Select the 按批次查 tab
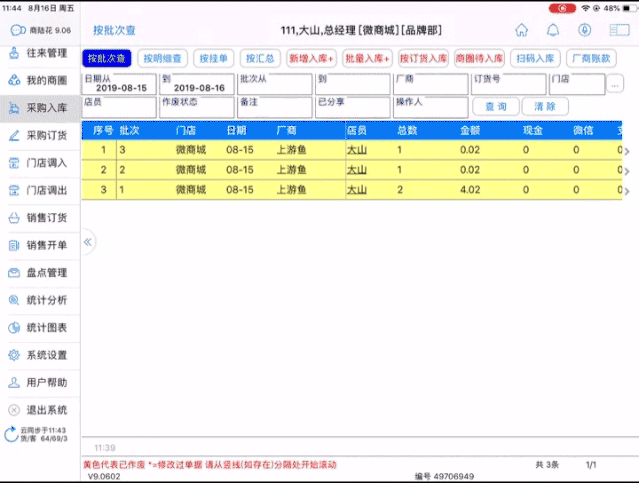The width and height of the screenshot is (639, 483). (x=107, y=58)
